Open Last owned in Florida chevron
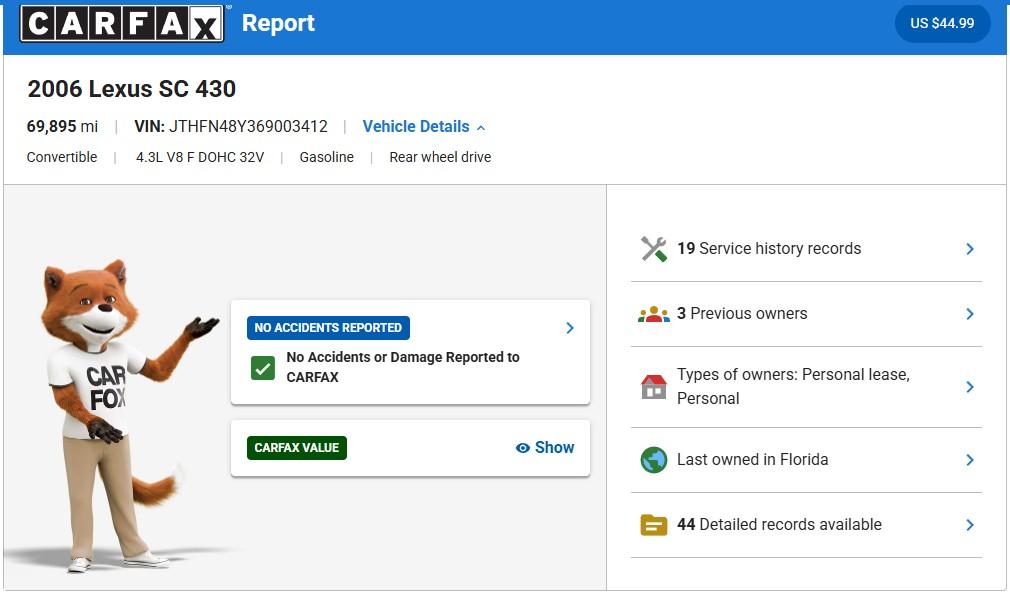Image resolution: width=1010 pixels, height=598 pixels. [x=969, y=460]
